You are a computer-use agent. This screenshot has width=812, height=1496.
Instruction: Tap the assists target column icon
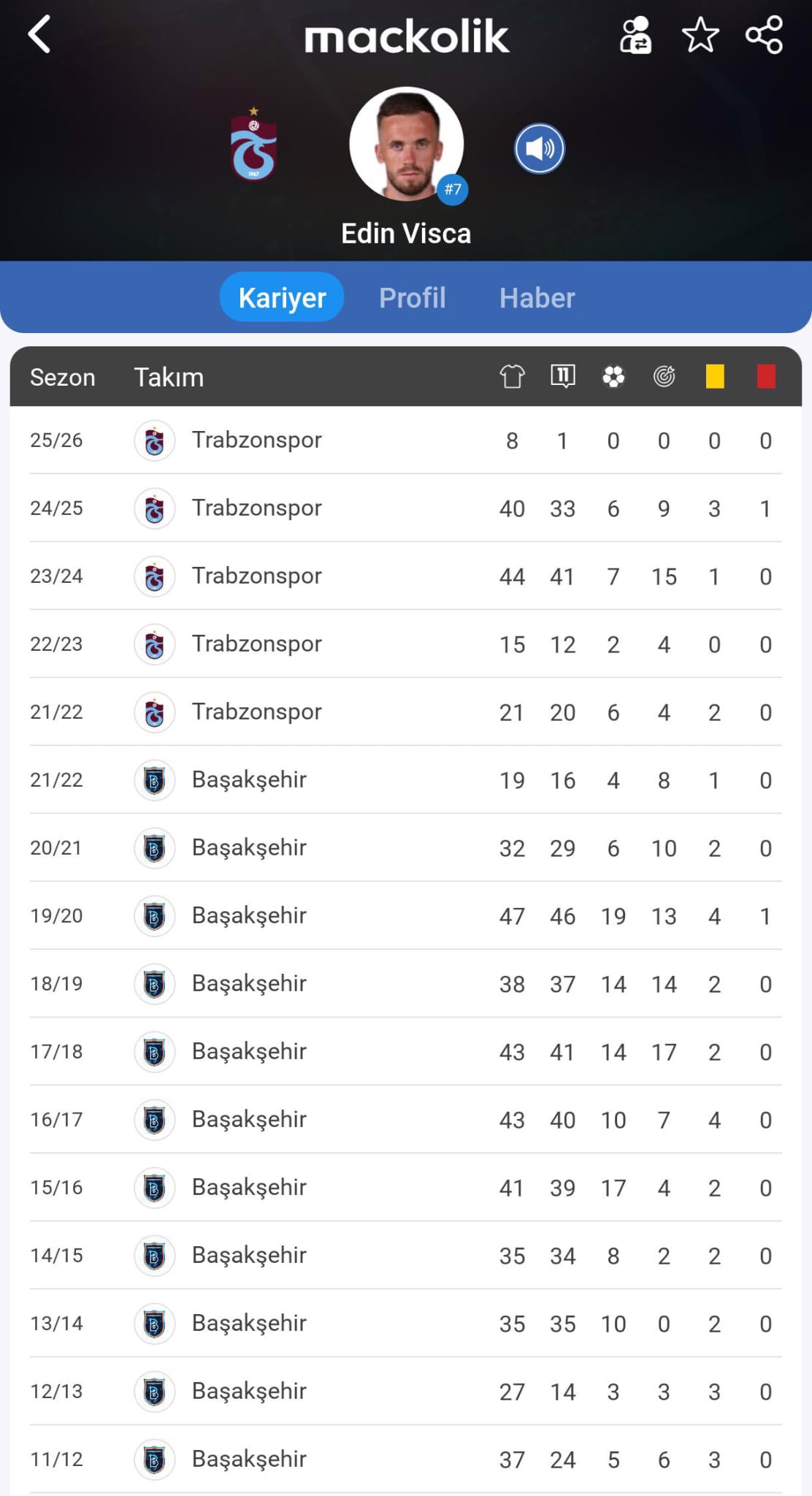point(664,377)
